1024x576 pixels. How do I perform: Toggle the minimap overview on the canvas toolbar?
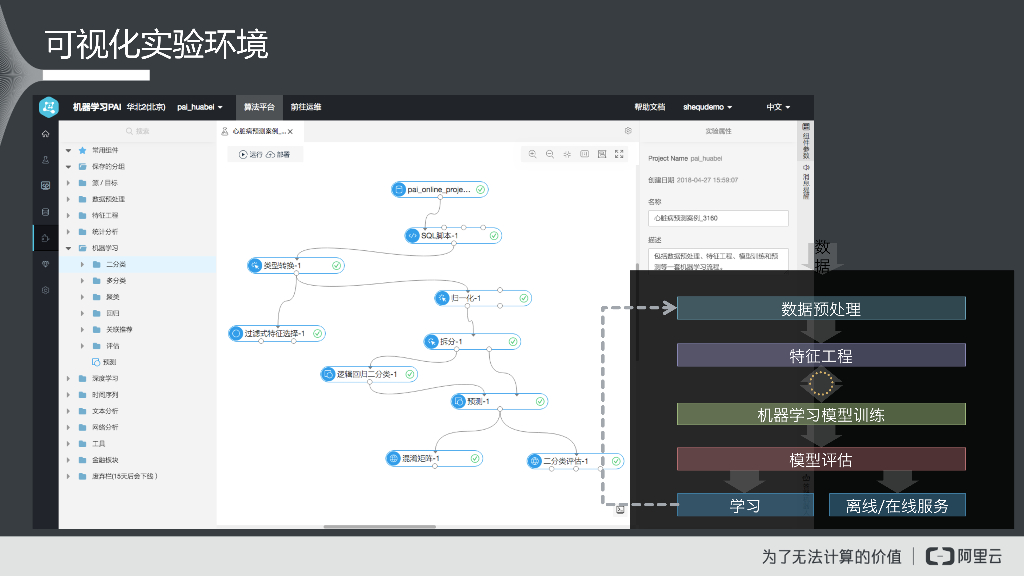pyautogui.click(x=602, y=154)
